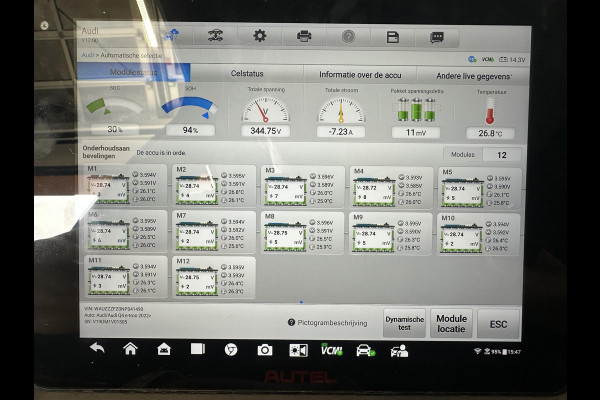
Task: Select the SOH 94% gauge
Action: [190, 111]
